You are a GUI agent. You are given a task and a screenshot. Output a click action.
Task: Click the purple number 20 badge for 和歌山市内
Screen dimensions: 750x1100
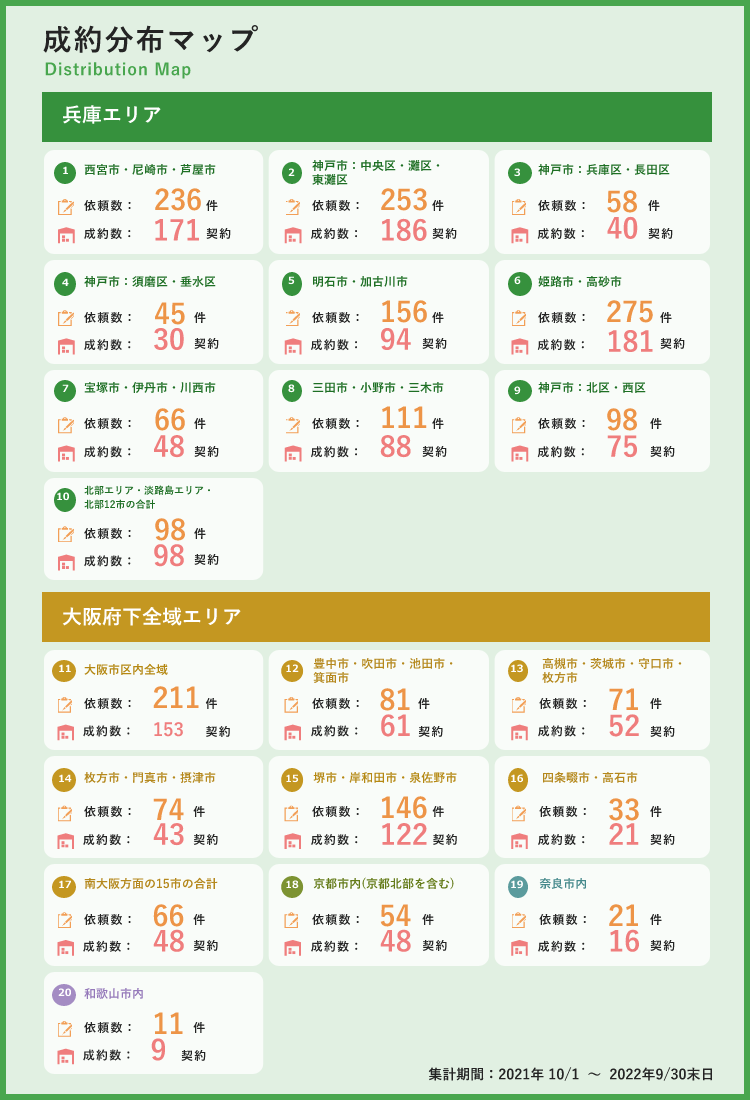[x=65, y=993]
